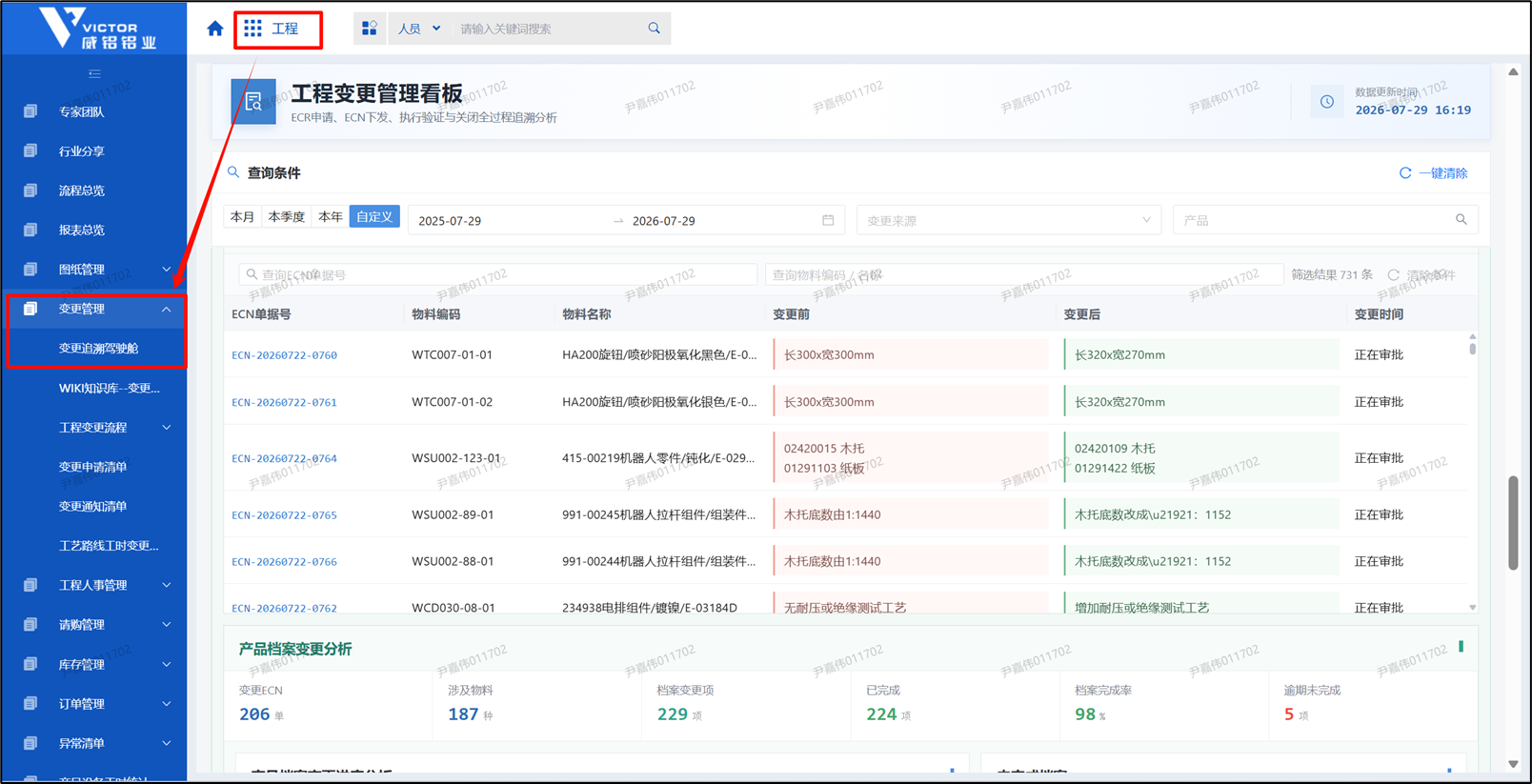This screenshot has height=784, width=1532.
Task: Click the icon beside 行业分享
Action: tap(30, 151)
